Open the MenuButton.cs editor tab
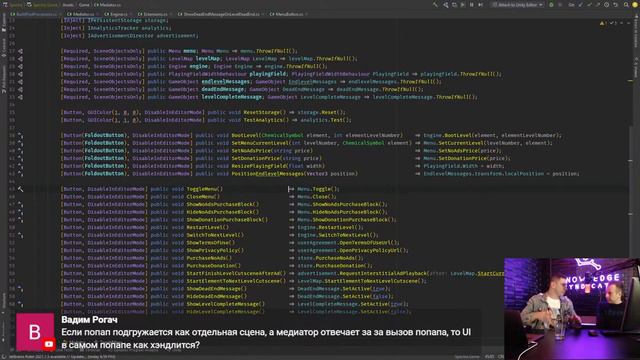640x360 pixels. (x=289, y=14)
